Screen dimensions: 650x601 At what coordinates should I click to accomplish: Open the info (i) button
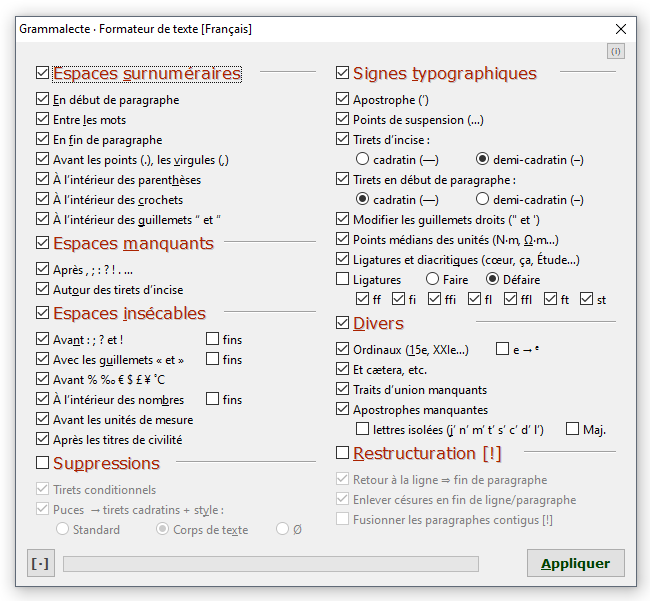pyautogui.click(x=616, y=51)
